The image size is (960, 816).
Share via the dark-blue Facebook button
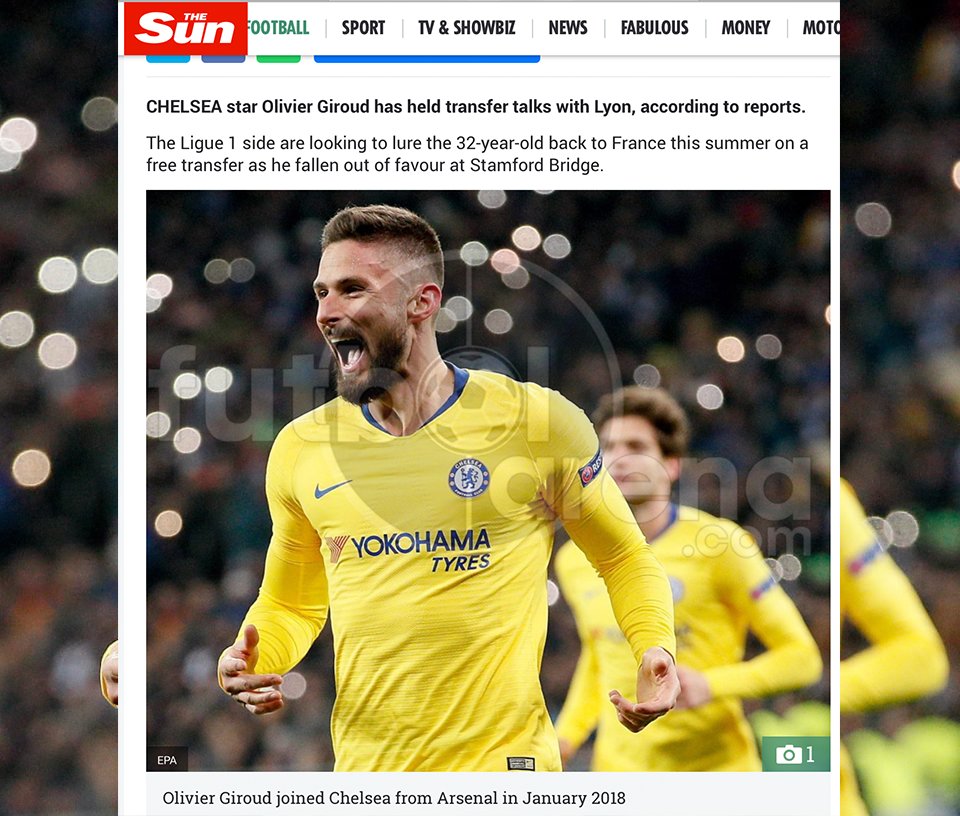click(223, 59)
